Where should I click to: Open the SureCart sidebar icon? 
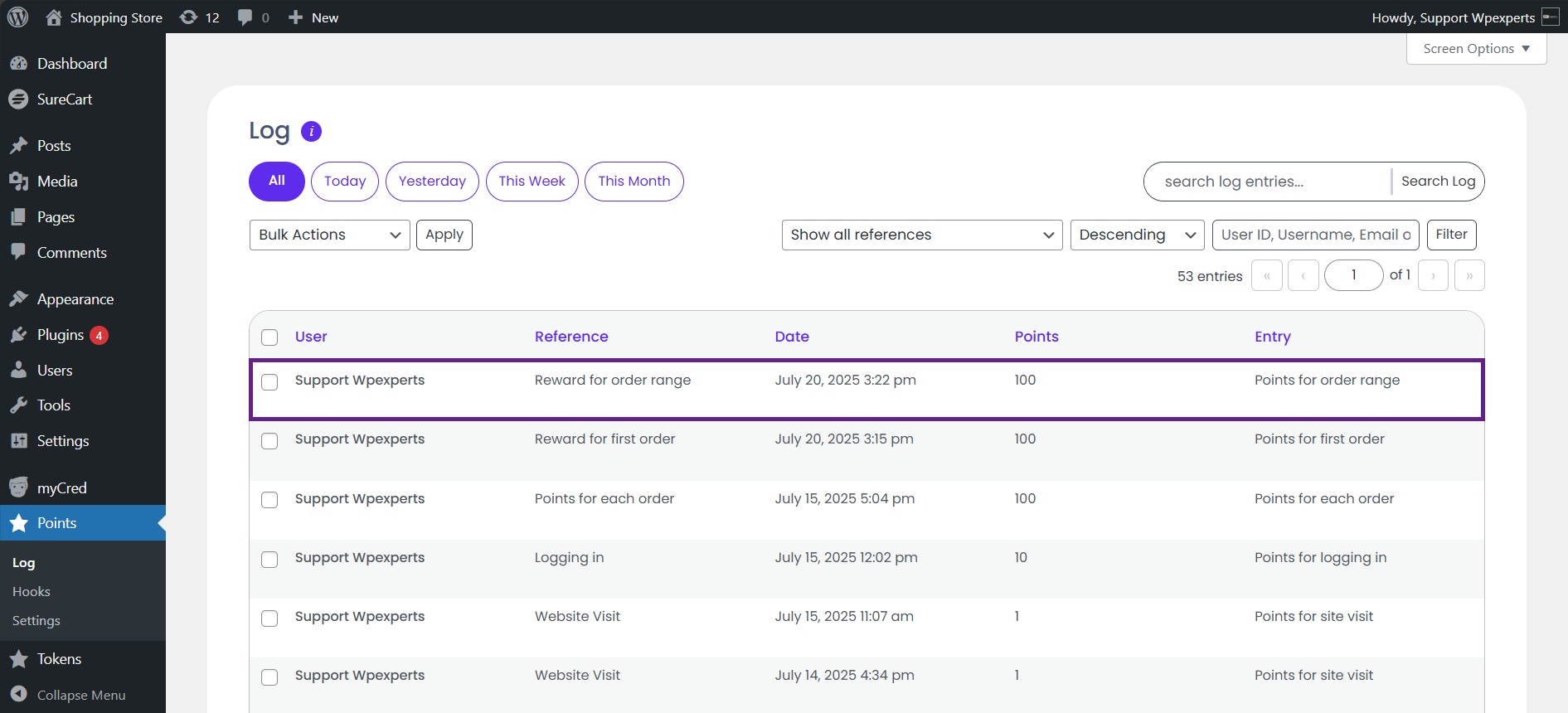18,99
